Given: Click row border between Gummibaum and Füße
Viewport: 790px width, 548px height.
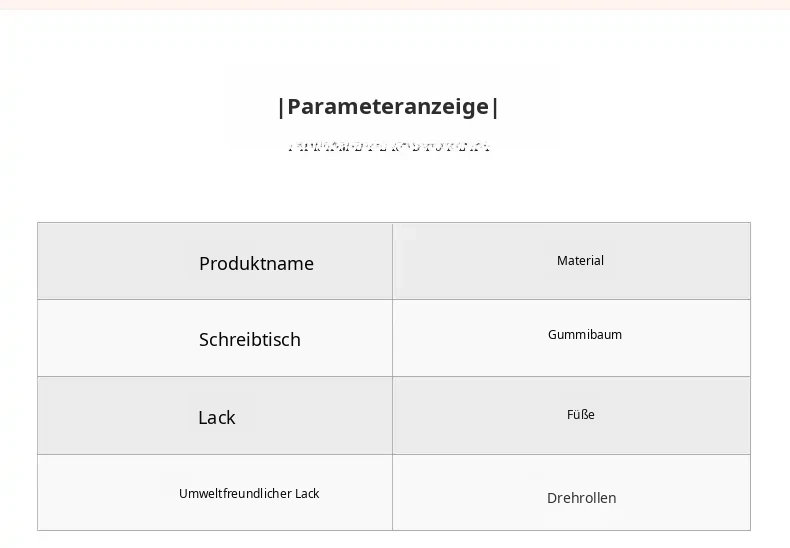Looking at the screenshot, I should (571, 377).
